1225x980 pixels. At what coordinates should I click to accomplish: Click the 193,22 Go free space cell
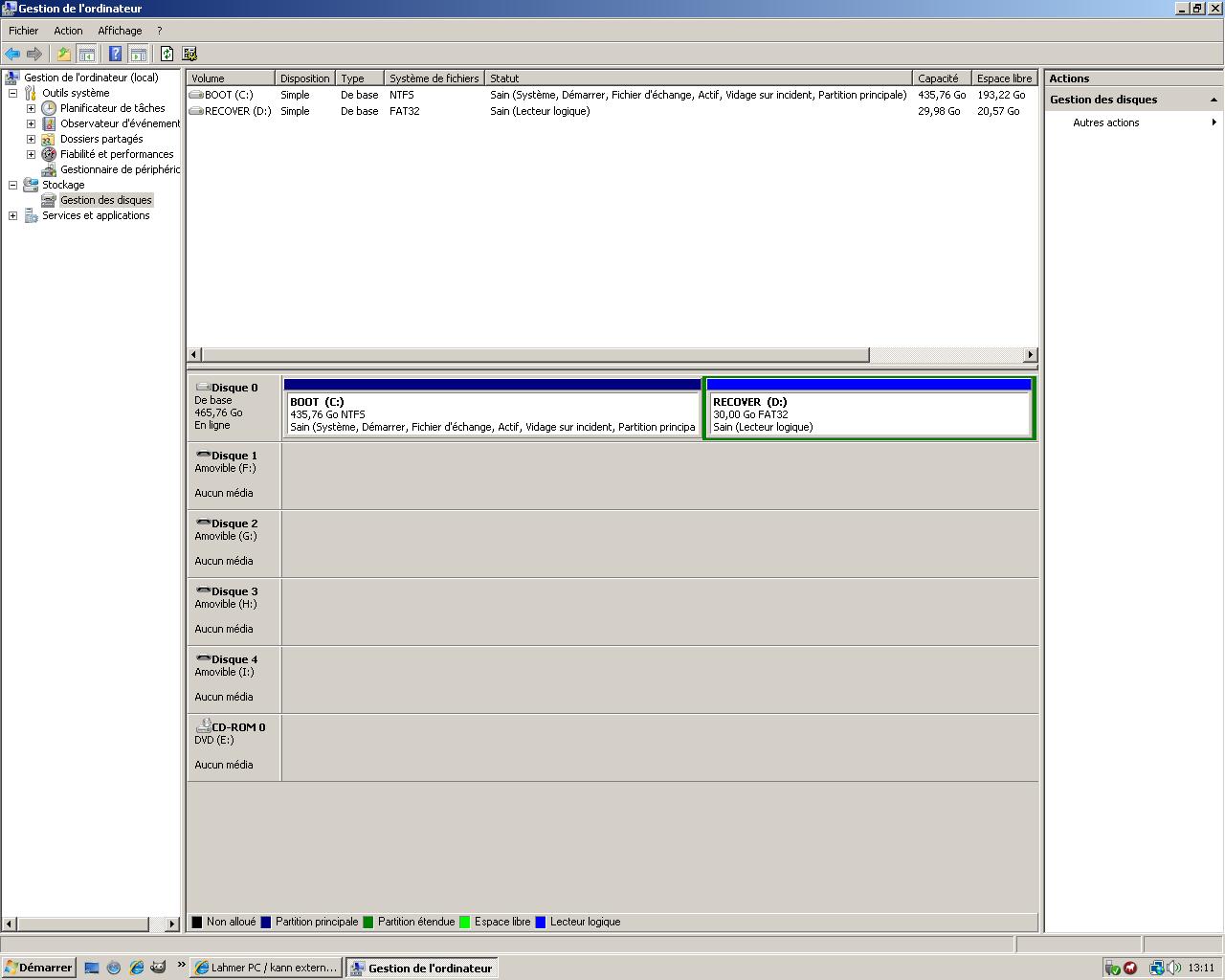1001,95
